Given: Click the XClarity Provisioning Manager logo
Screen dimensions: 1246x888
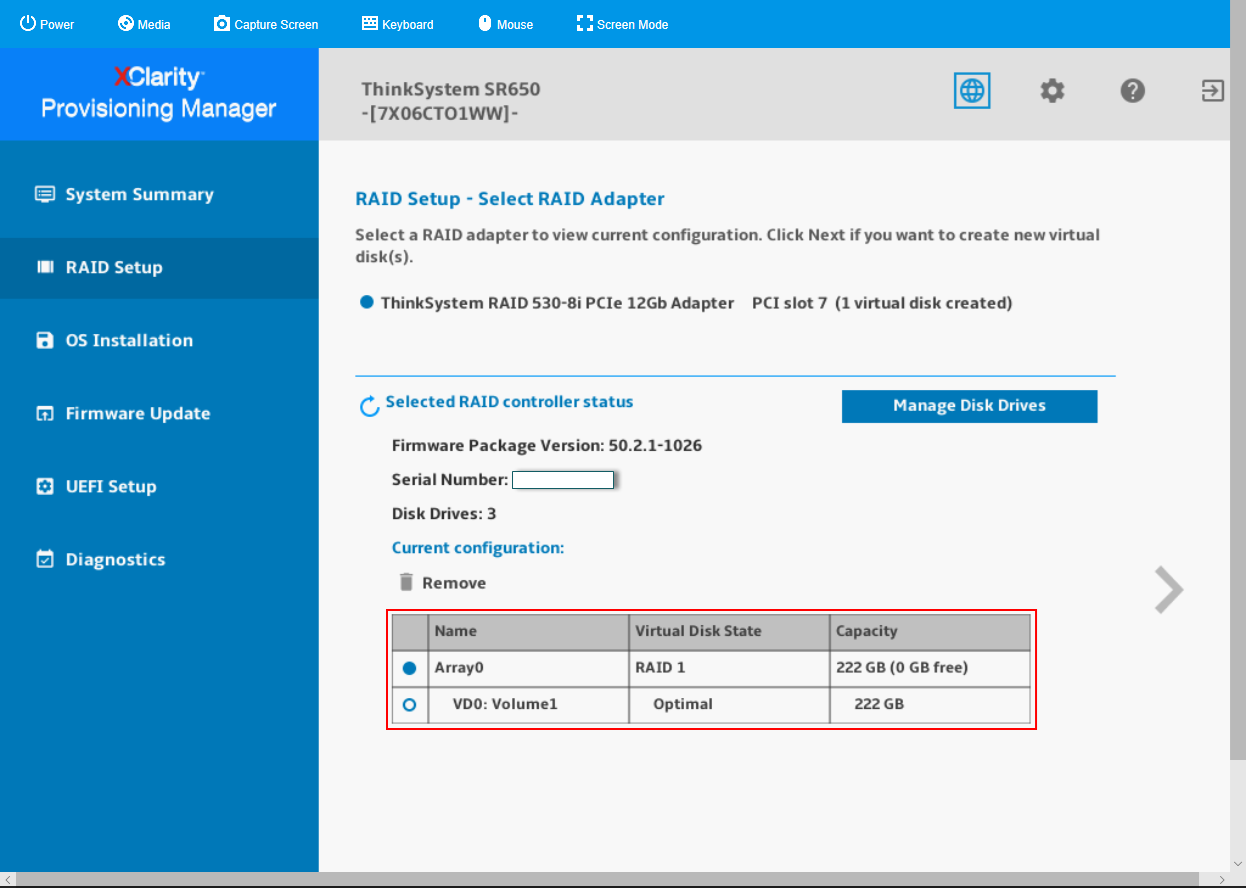Looking at the screenshot, I should [159, 94].
